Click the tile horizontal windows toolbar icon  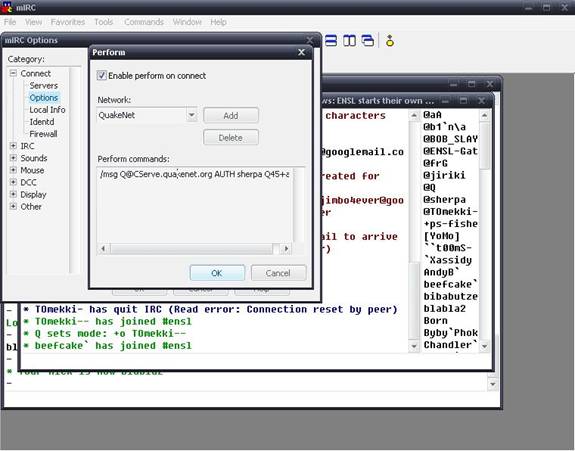point(331,41)
